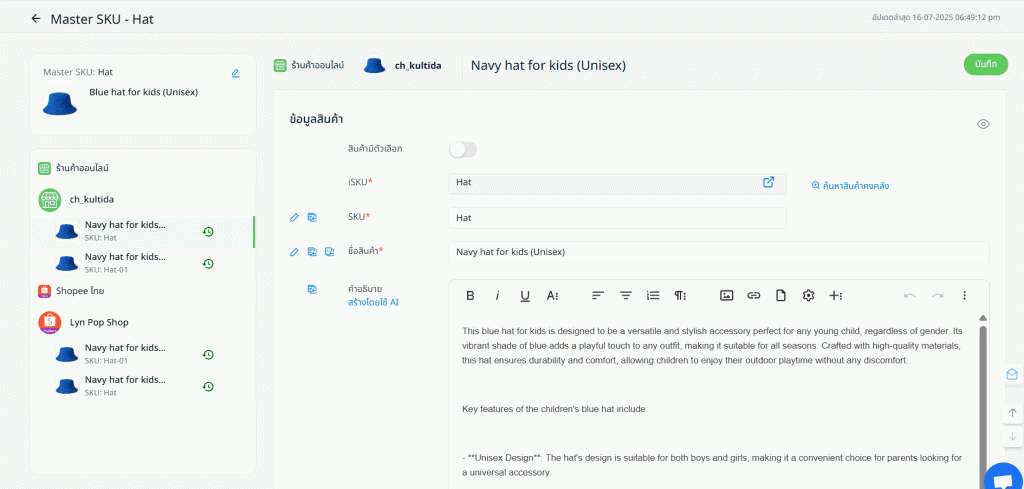Toggle the product variants switch
Image resolution: width=1024 pixels, height=489 pixels.
coord(463,149)
